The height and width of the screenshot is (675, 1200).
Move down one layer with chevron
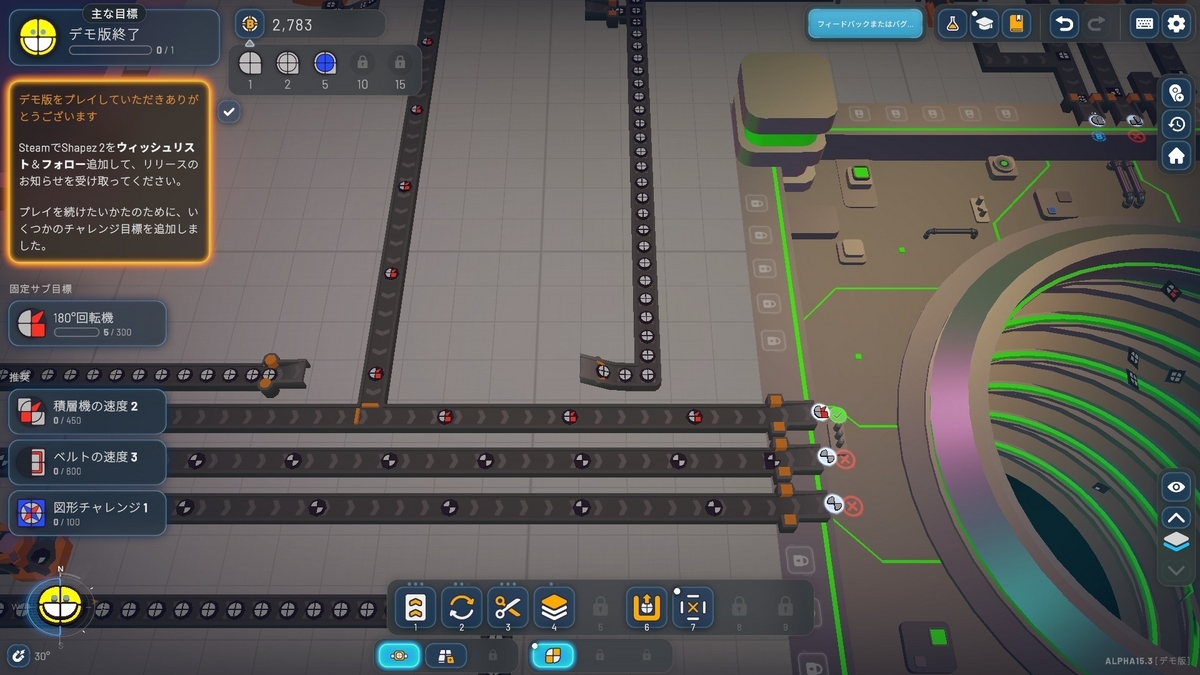click(1177, 570)
